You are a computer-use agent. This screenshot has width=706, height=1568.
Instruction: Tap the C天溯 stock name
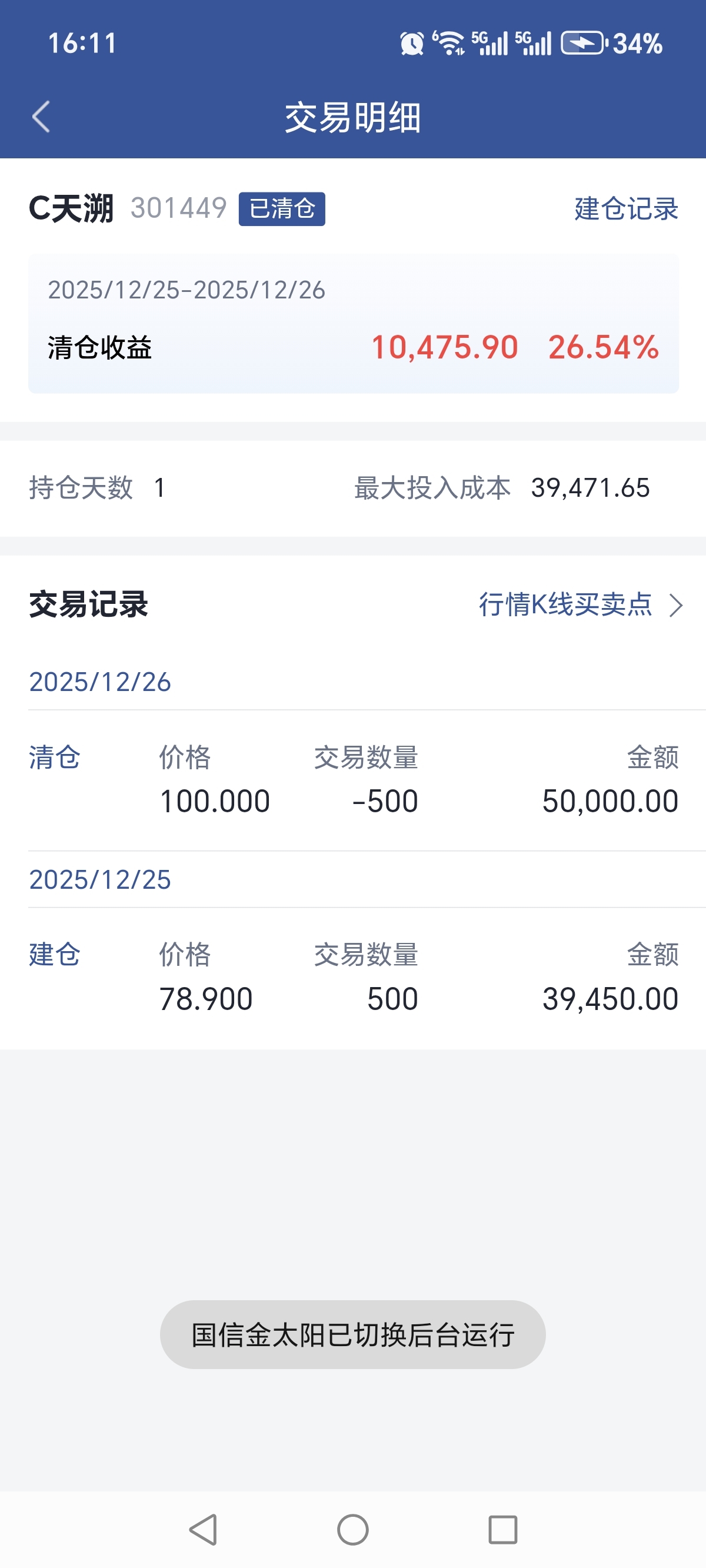click(71, 209)
